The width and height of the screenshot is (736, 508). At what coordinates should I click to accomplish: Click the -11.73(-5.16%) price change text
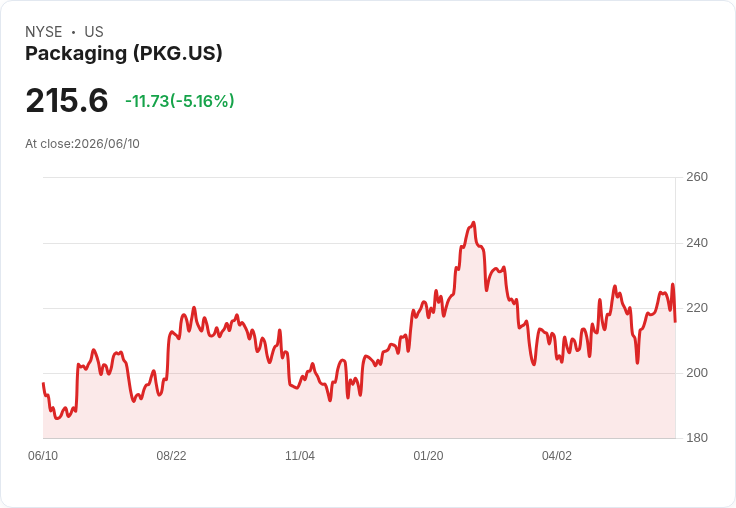point(180,101)
